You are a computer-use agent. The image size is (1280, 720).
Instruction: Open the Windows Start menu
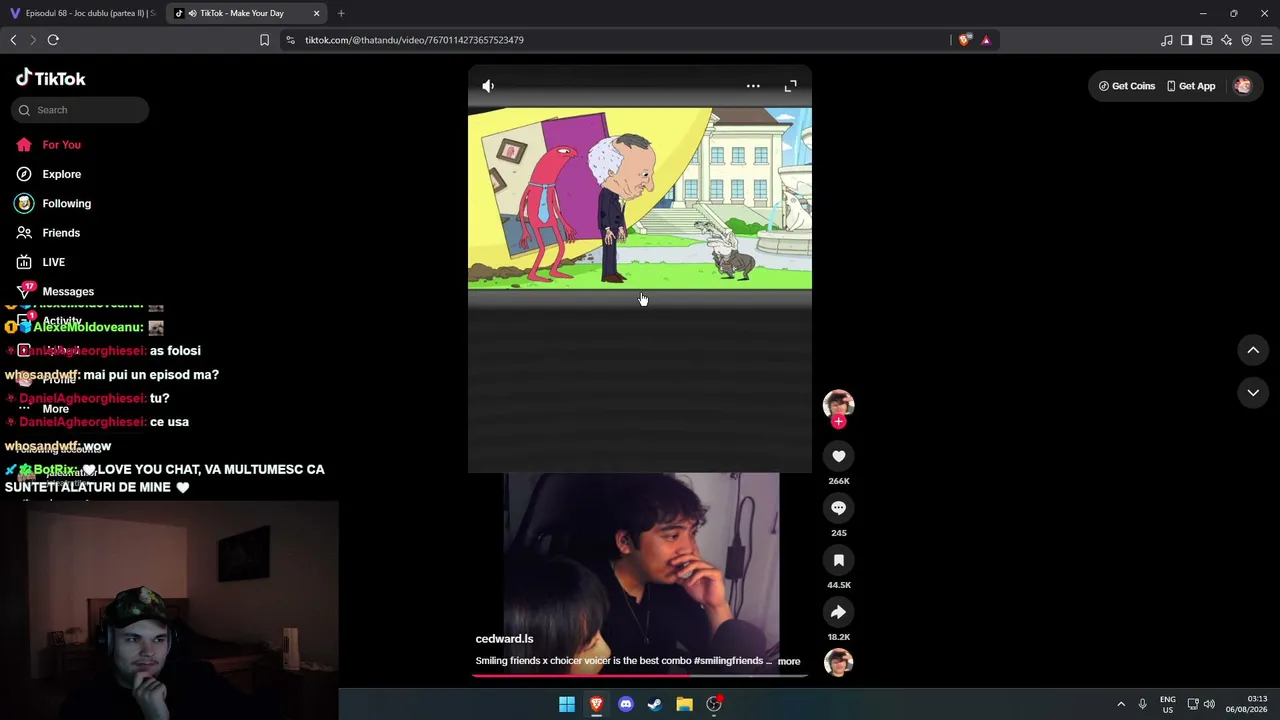point(567,704)
